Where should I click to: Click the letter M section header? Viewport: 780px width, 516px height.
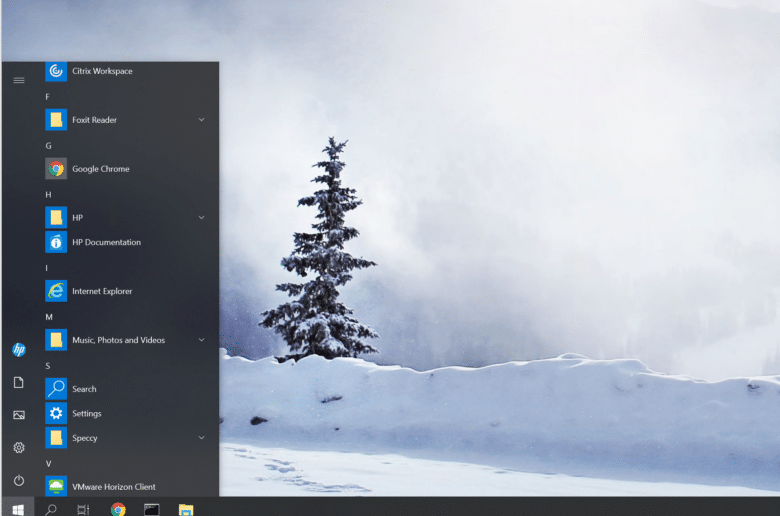(x=49, y=317)
